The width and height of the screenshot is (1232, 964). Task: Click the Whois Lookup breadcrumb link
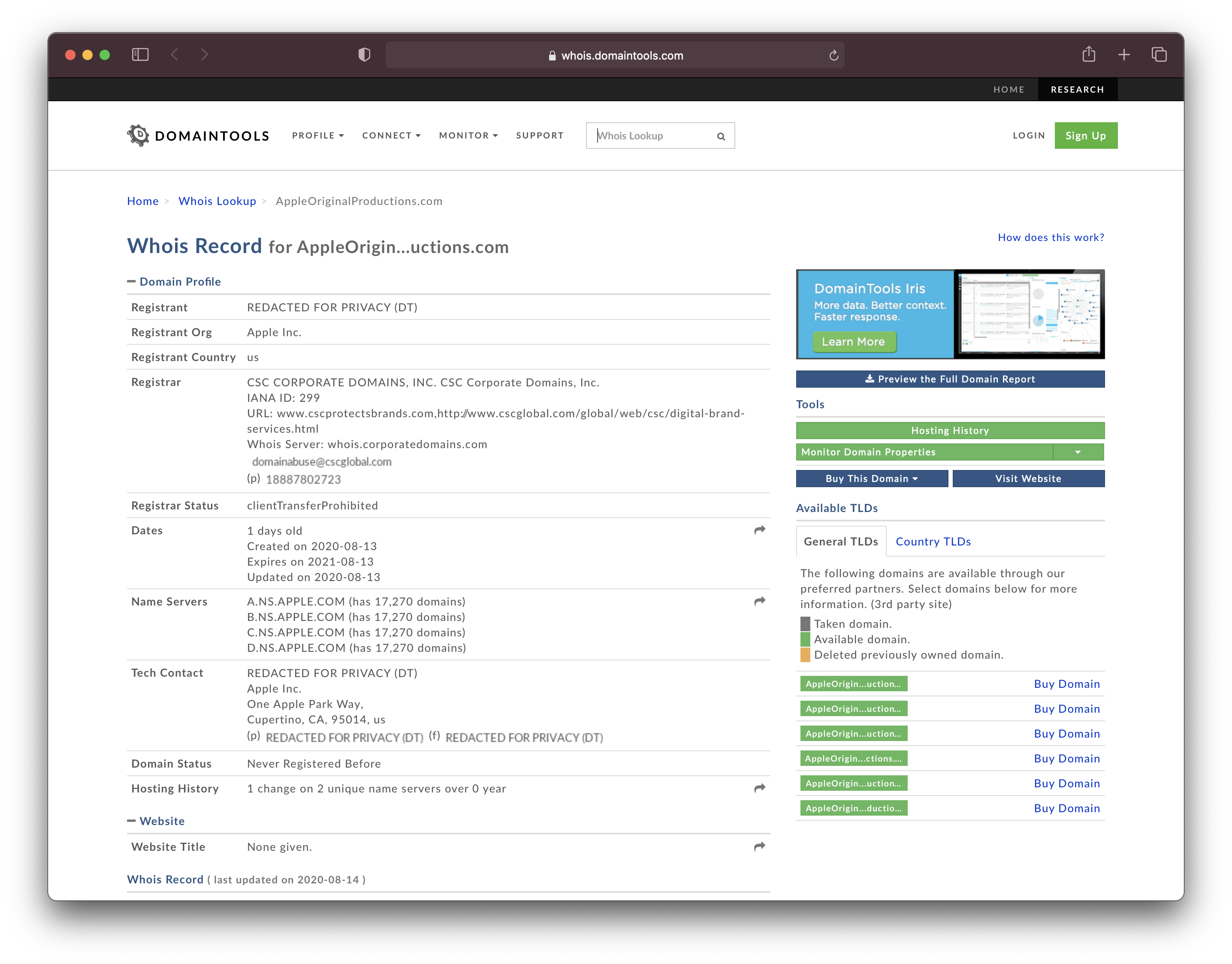217,201
